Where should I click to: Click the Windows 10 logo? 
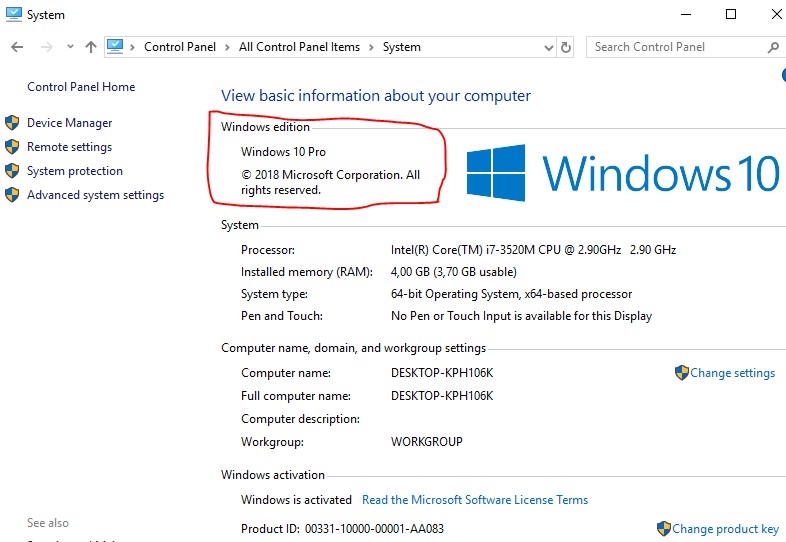pyautogui.click(x=622, y=173)
